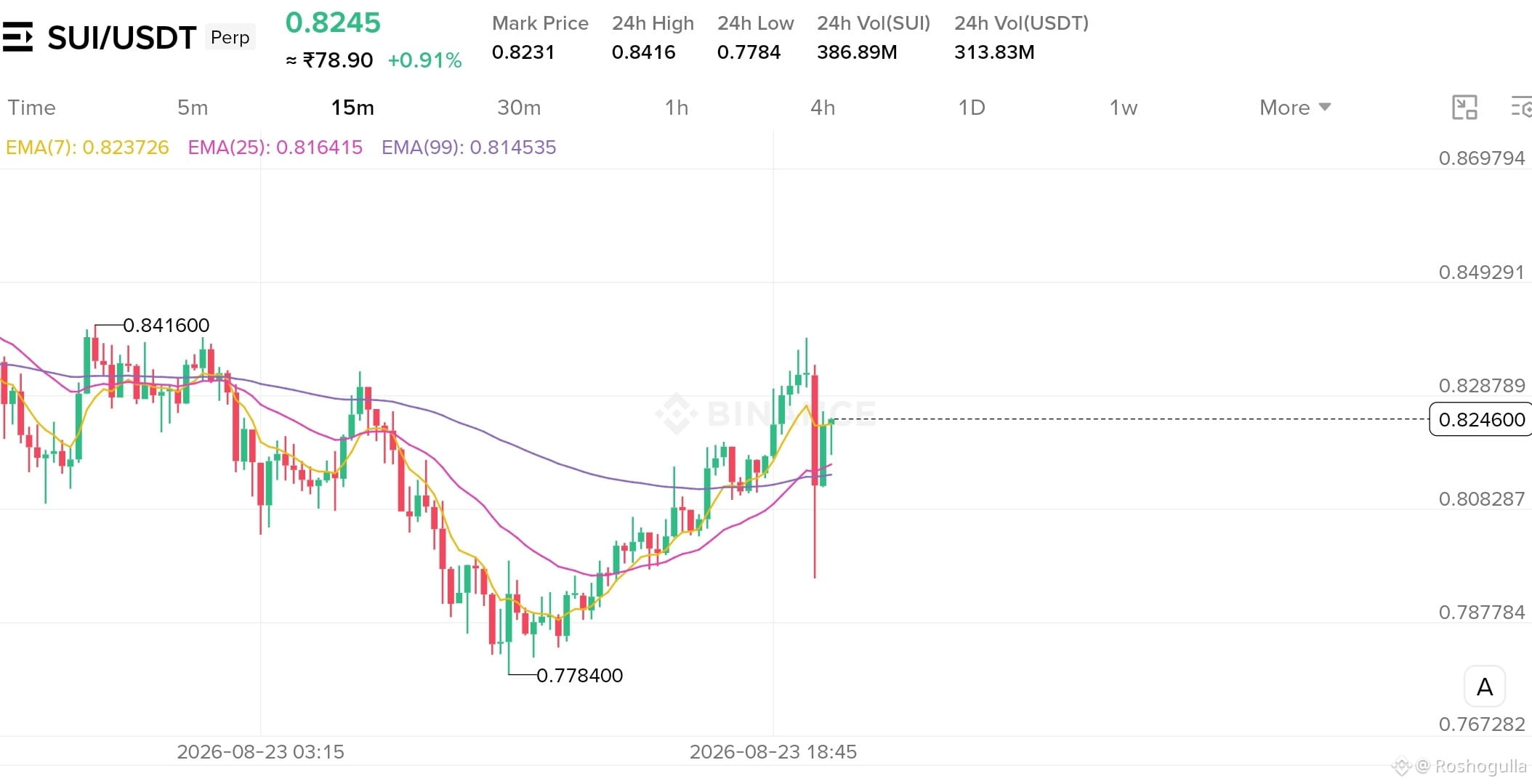Tap the last price 0.8245
Viewport: 1532px width, 784px height.
click(333, 23)
